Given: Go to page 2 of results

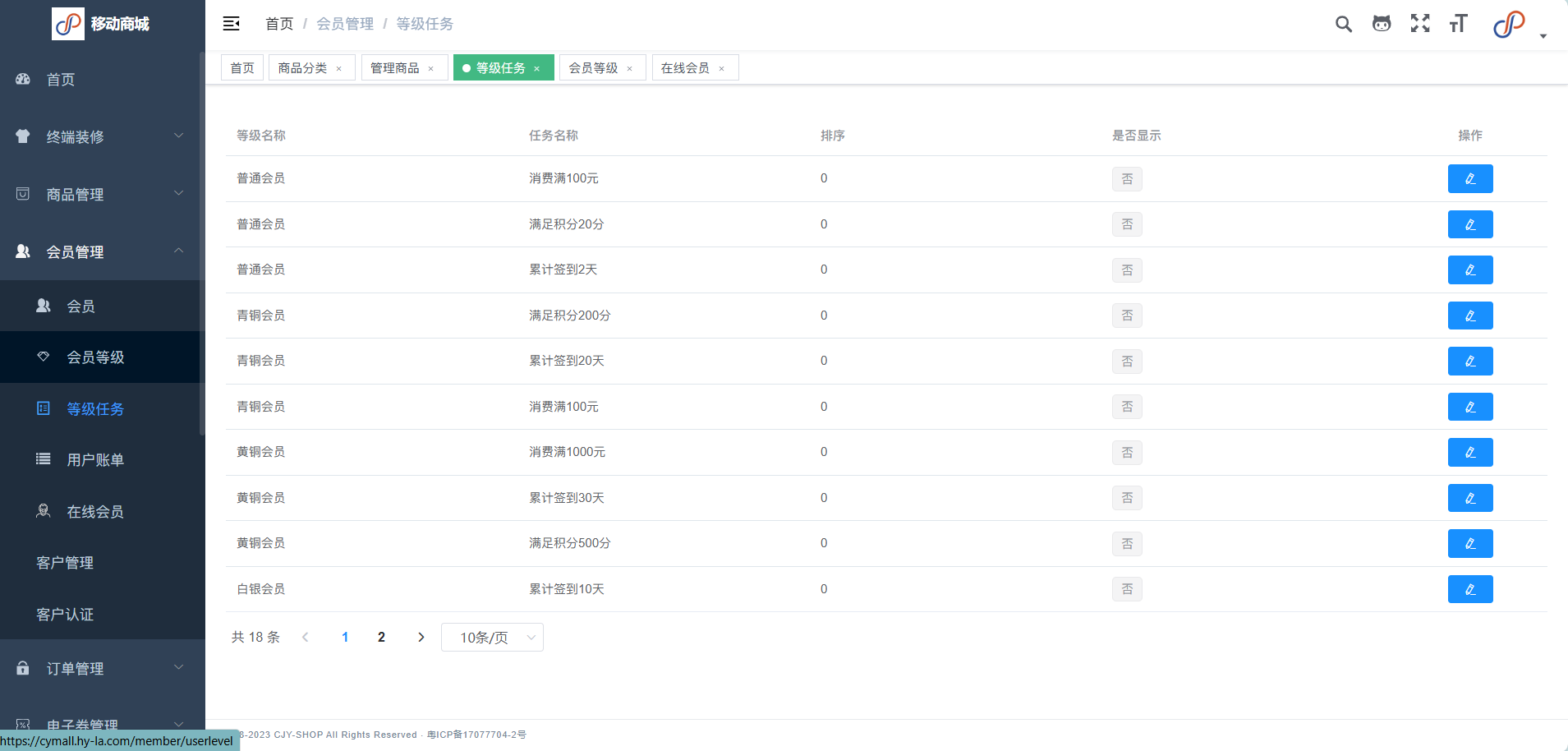Looking at the screenshot, I should [381, 638].
